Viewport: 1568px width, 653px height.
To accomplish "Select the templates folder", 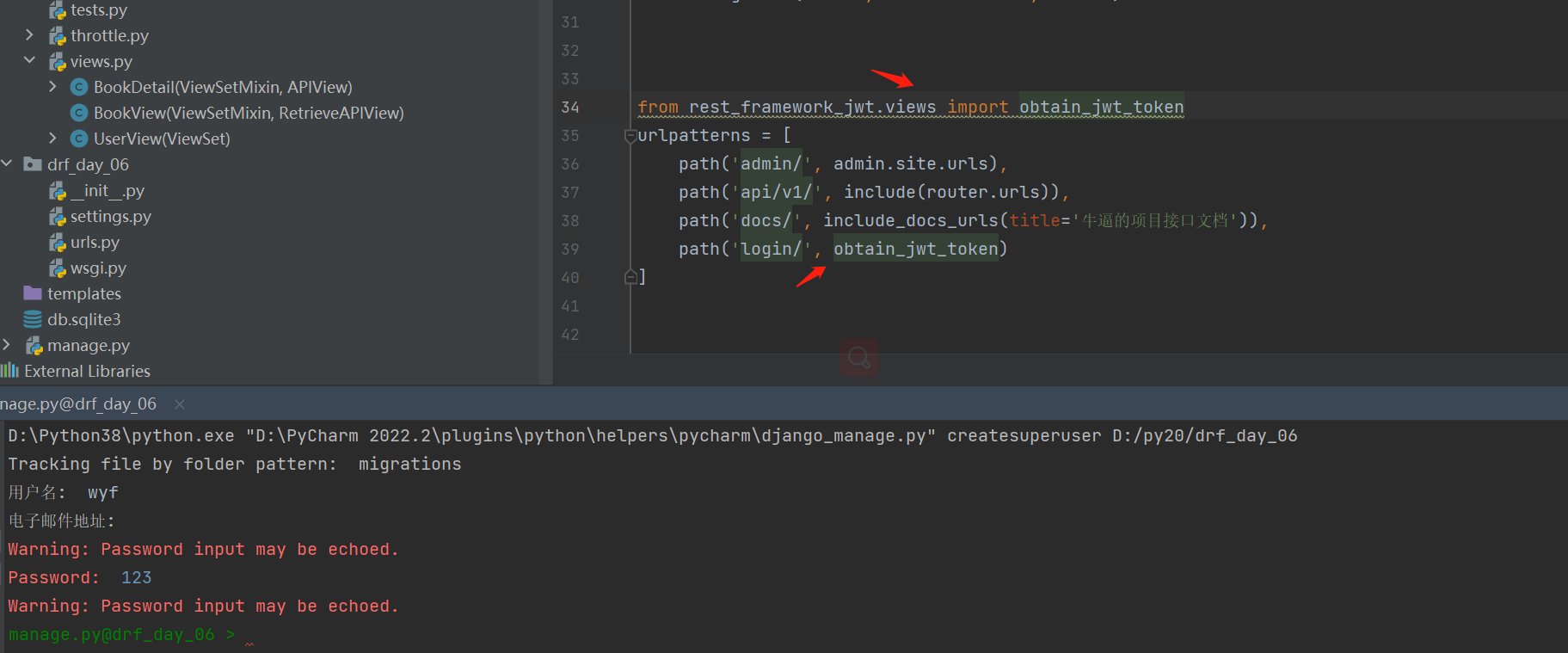I will (84, 293).
